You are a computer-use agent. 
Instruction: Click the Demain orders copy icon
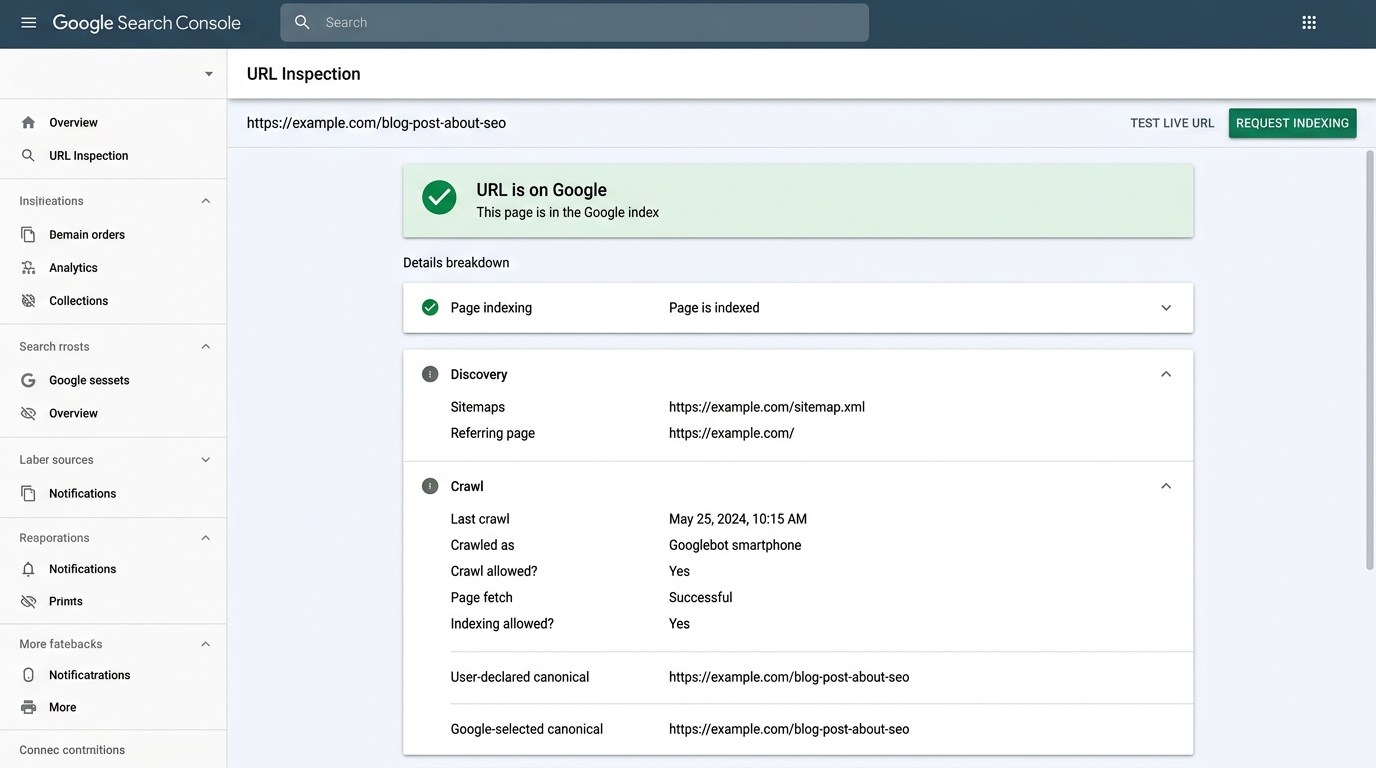tap(28, 234)
